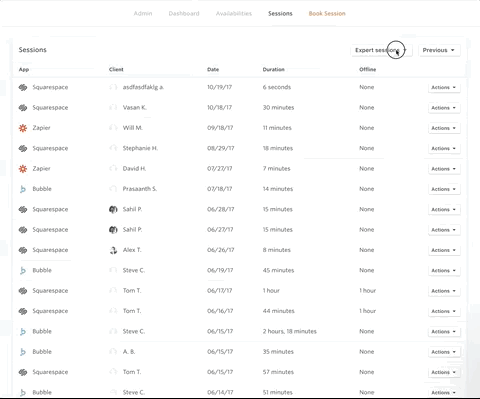This screenshot has width=480, height=399.
Task: Expand the Actions menu for the 2 hours, 18 minutes session
Action: click(x=444, y=331)
